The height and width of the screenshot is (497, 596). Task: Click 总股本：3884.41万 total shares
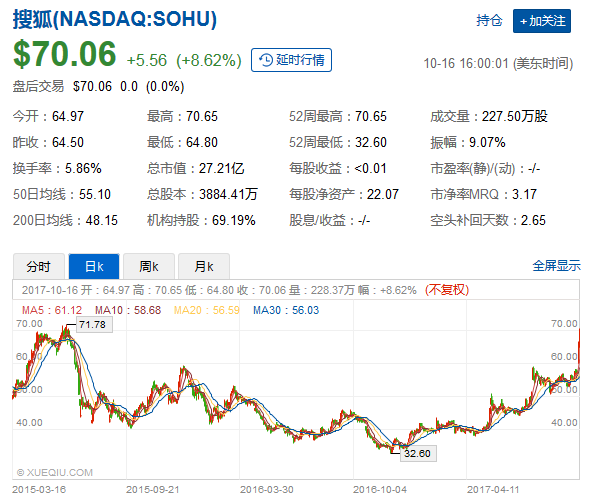coord(202,195)
